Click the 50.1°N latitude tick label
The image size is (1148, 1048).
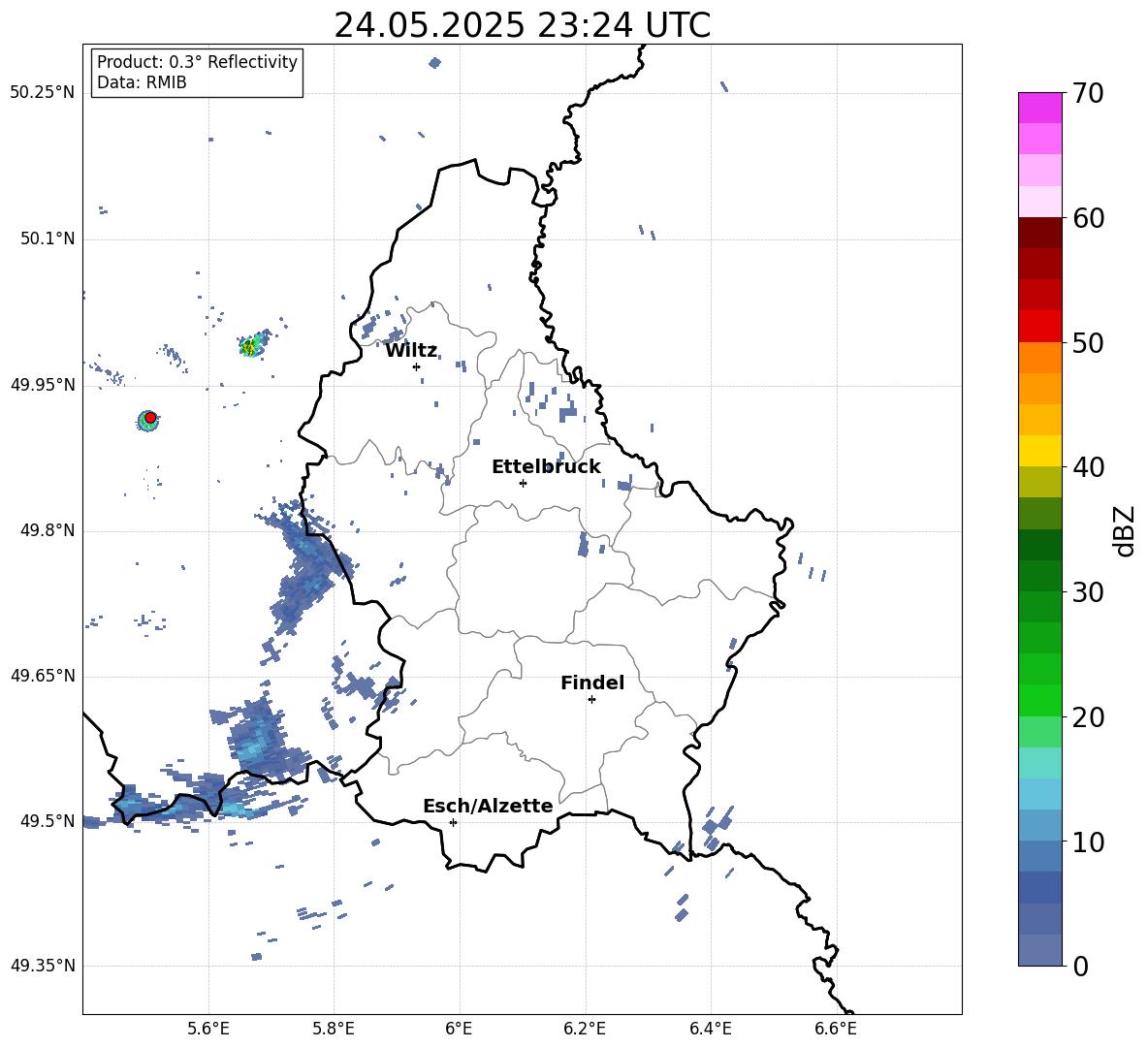point(48,238)
